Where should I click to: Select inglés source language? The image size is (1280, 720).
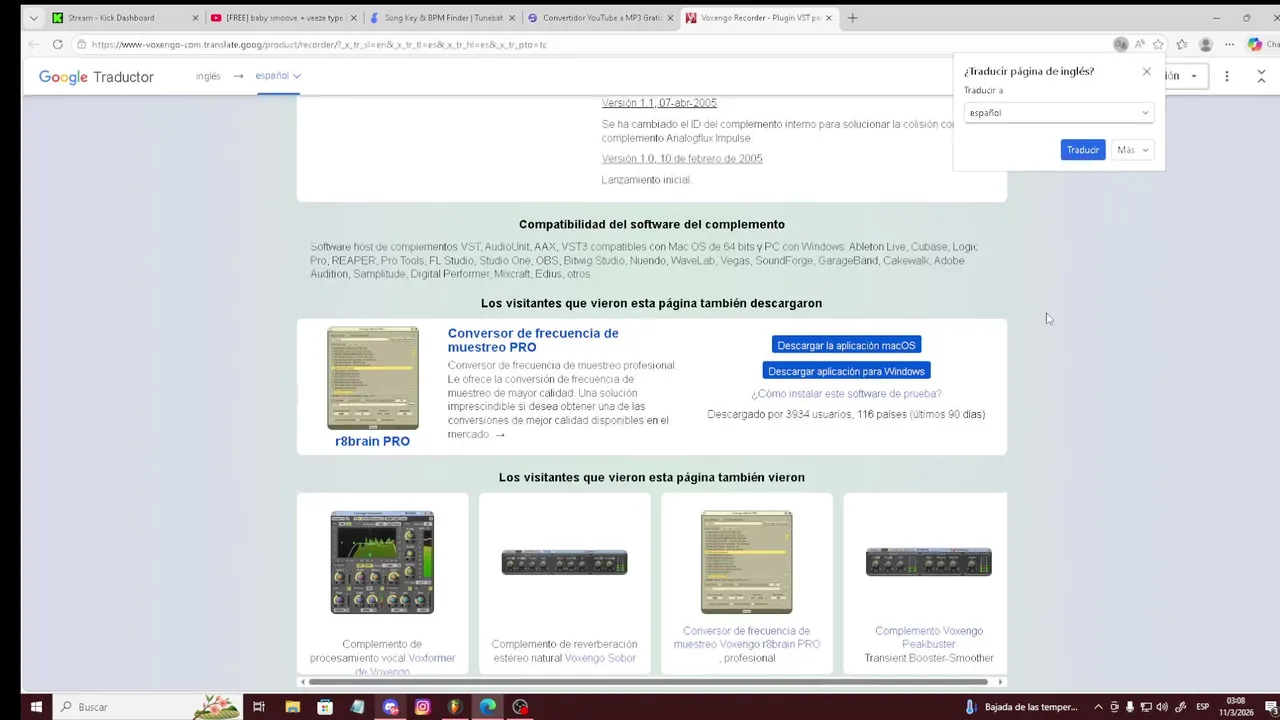208,76
